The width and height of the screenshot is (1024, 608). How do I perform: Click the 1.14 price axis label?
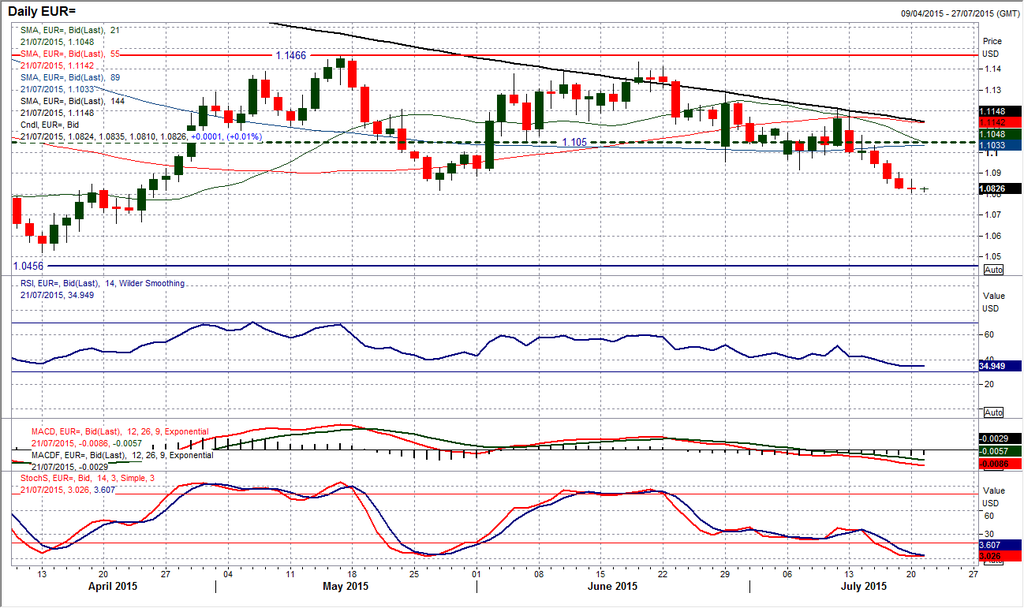[993, 69]
